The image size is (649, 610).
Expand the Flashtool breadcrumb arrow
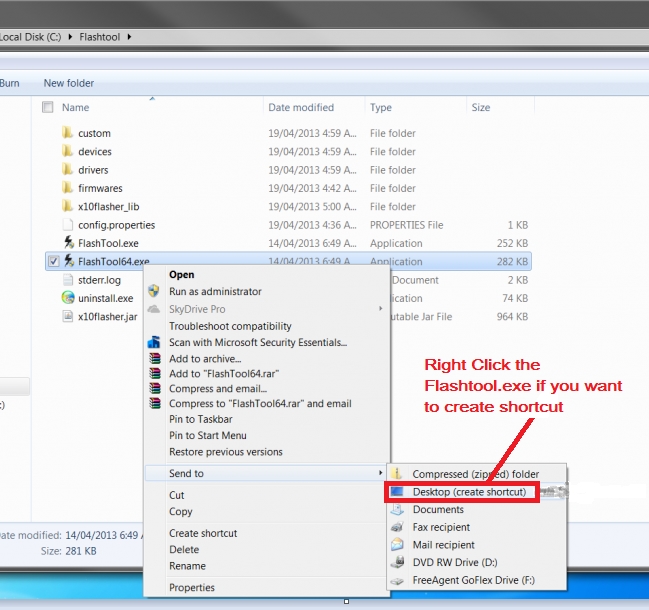pos(129,37)
